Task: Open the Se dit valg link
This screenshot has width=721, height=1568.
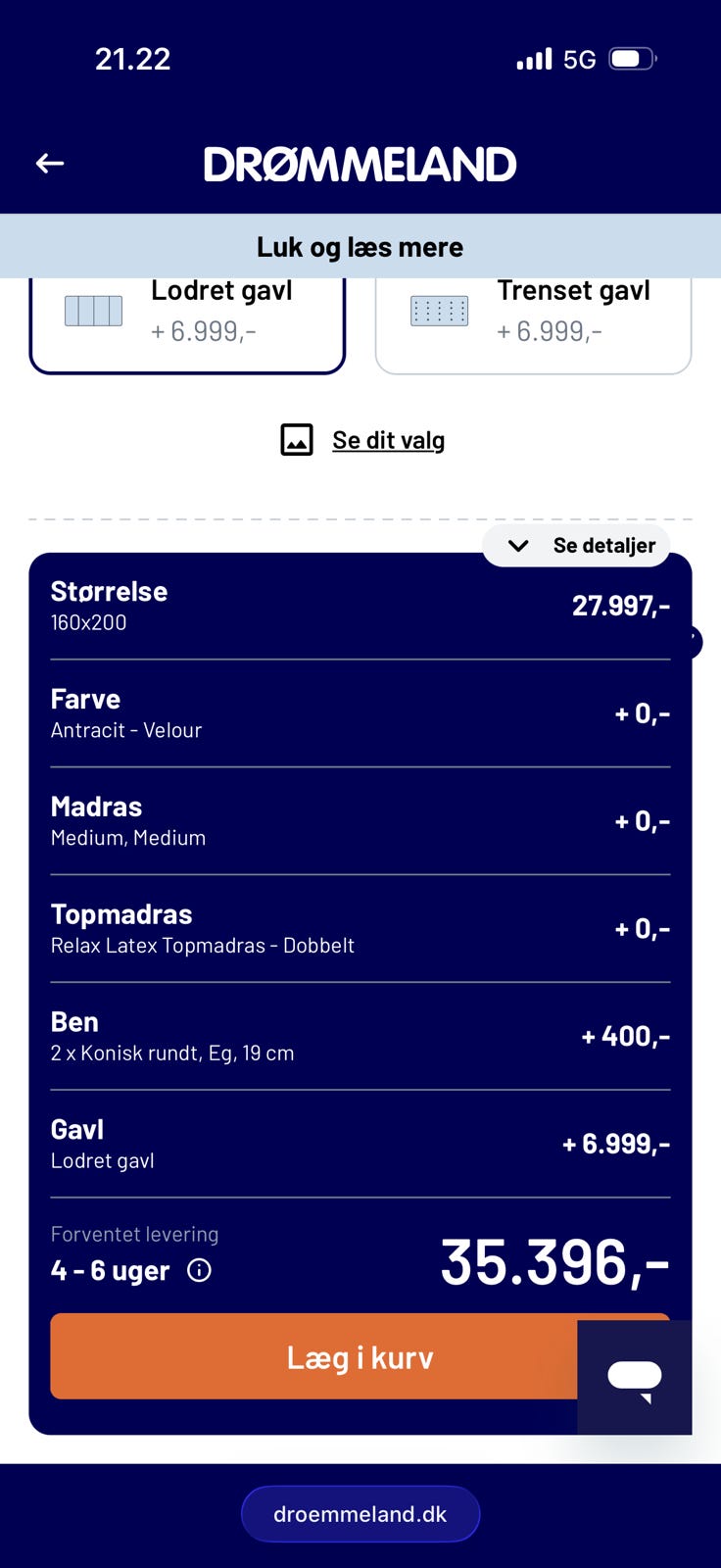Action: (x=388, y=440)
